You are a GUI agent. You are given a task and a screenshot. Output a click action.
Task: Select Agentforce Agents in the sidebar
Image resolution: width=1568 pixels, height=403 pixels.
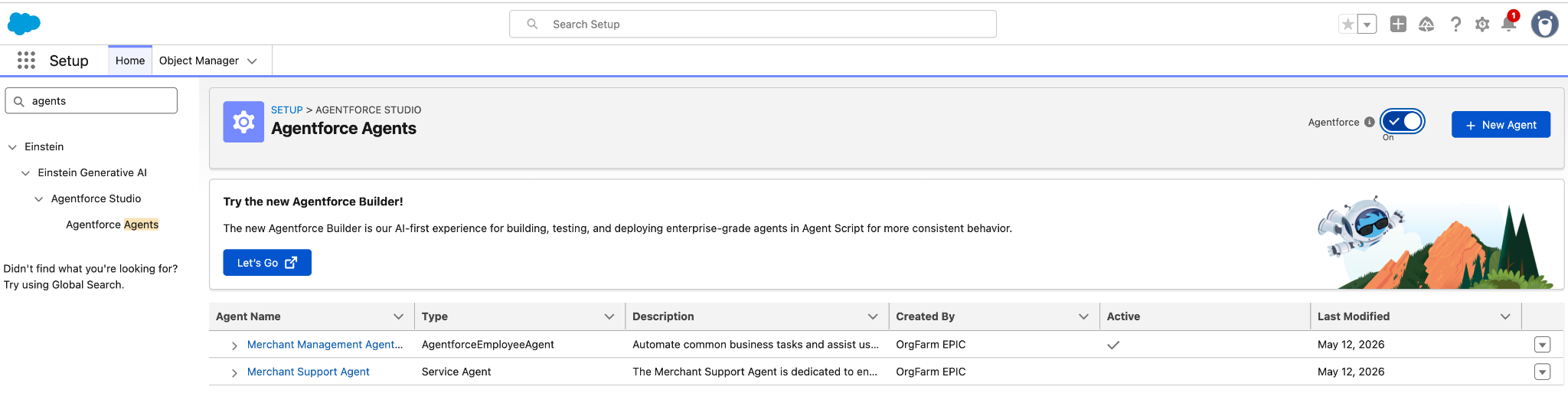point(112,224)
